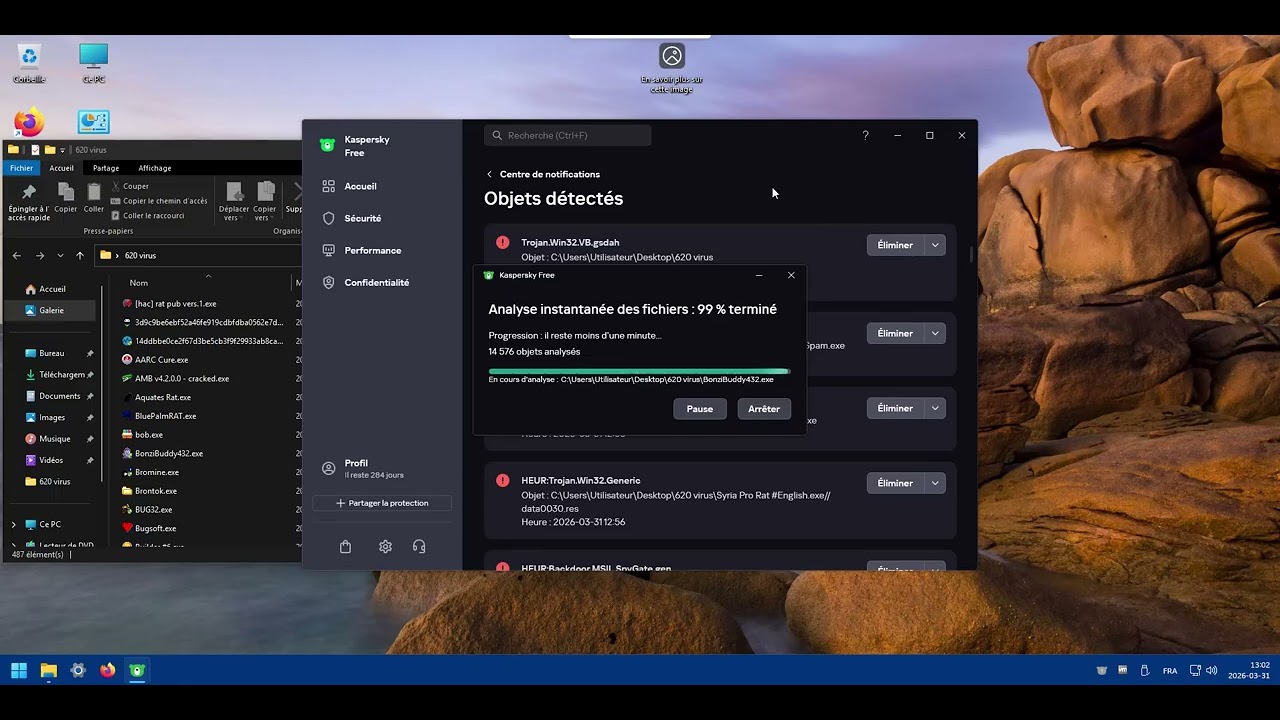The width and height of the screenshot is (1280, 720).
Task: Open Kaspersky icon on taskbar
Action: [137, 670]
